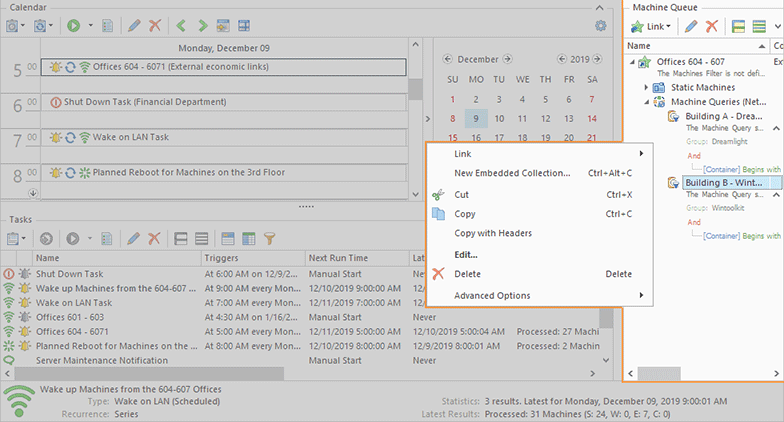Click the pencil edit icon in Tasks toolbar

coord(133,239)
